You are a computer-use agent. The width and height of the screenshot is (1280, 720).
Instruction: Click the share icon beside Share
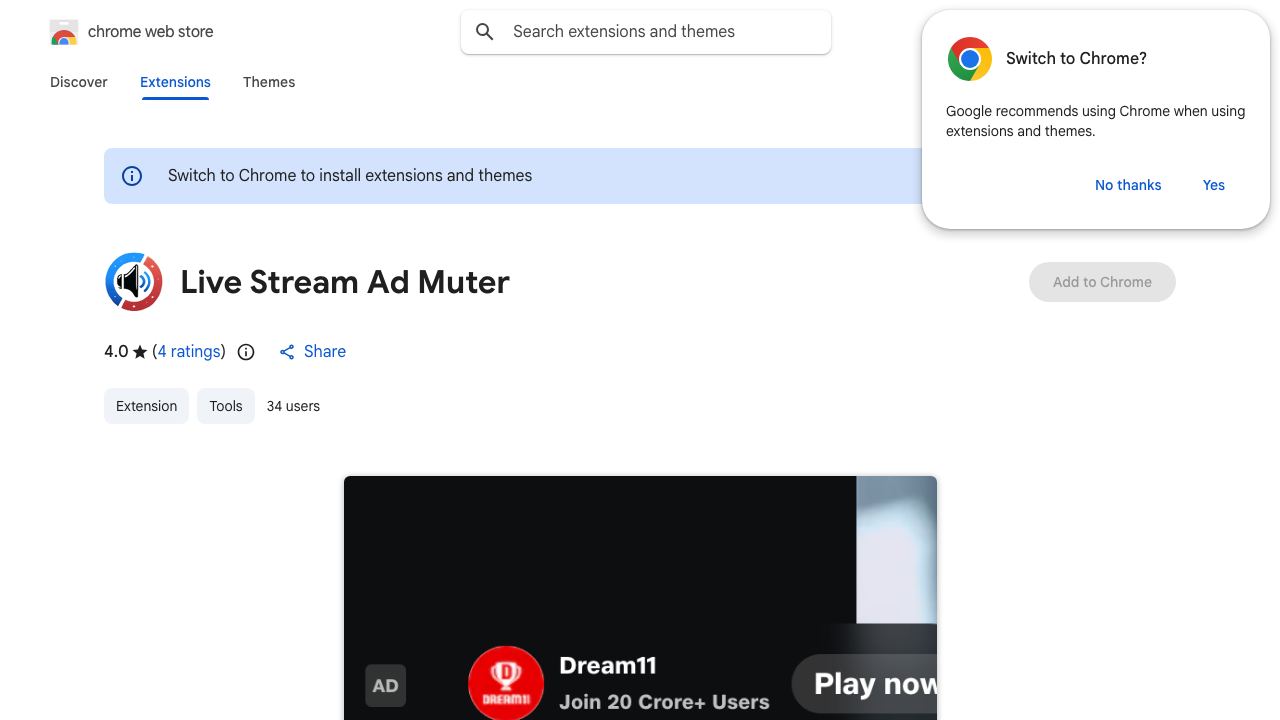[x=287, y=352]
